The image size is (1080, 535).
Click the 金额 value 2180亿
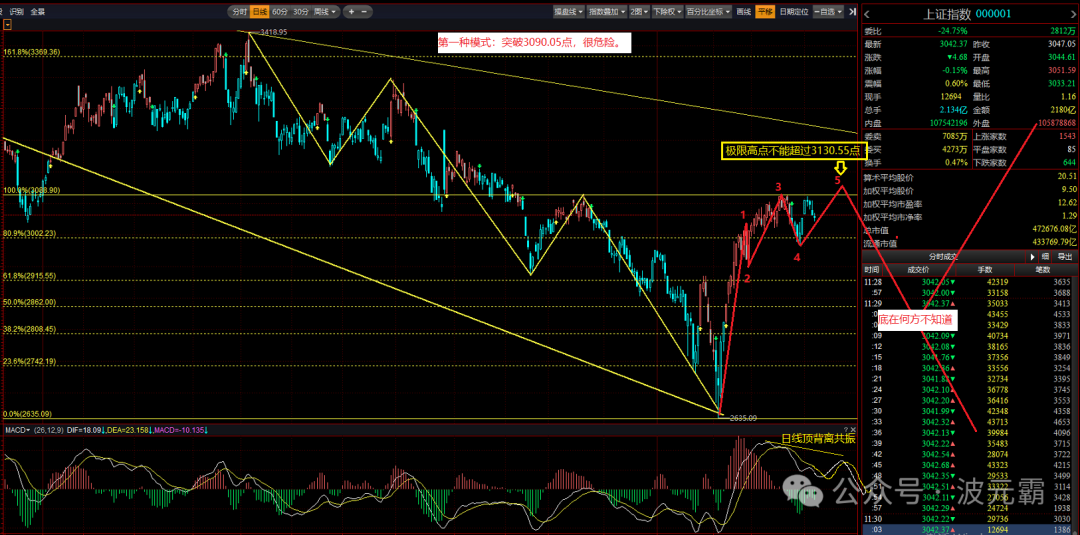1063,109
